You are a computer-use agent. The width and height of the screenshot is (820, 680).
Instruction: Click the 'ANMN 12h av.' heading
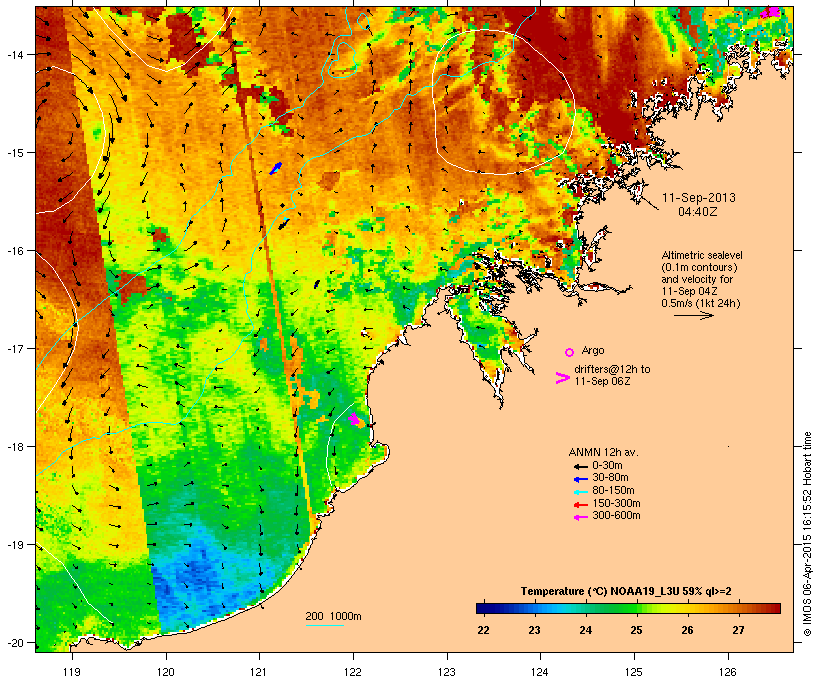603,452
